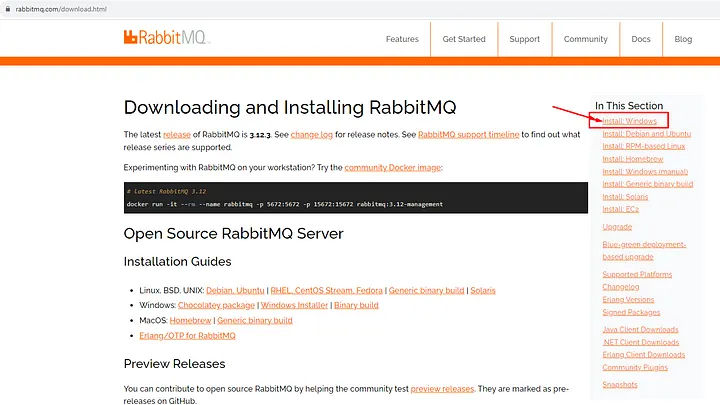Viewport: 720px width, 405px height.
Task: Select Install: Homebrew in the sidebar
Action: click(633, 159)
